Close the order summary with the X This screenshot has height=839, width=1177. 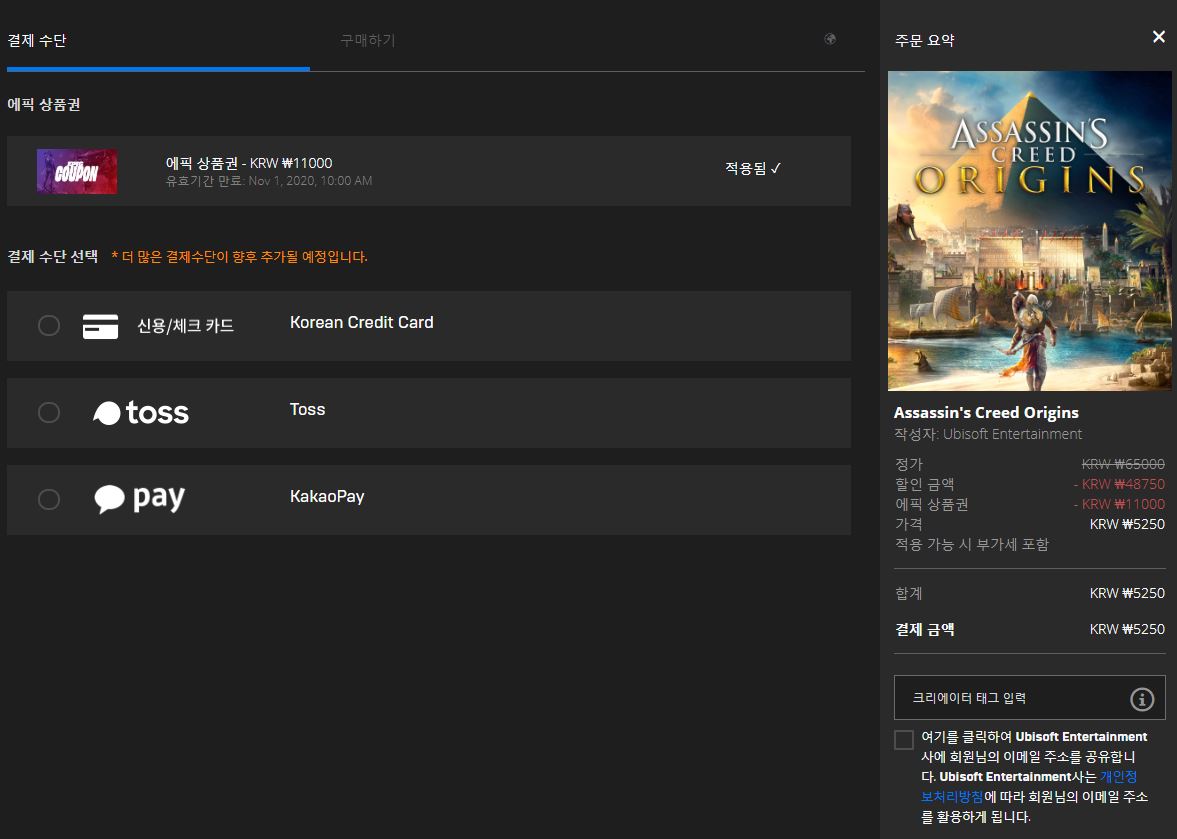click(1158, 37)
